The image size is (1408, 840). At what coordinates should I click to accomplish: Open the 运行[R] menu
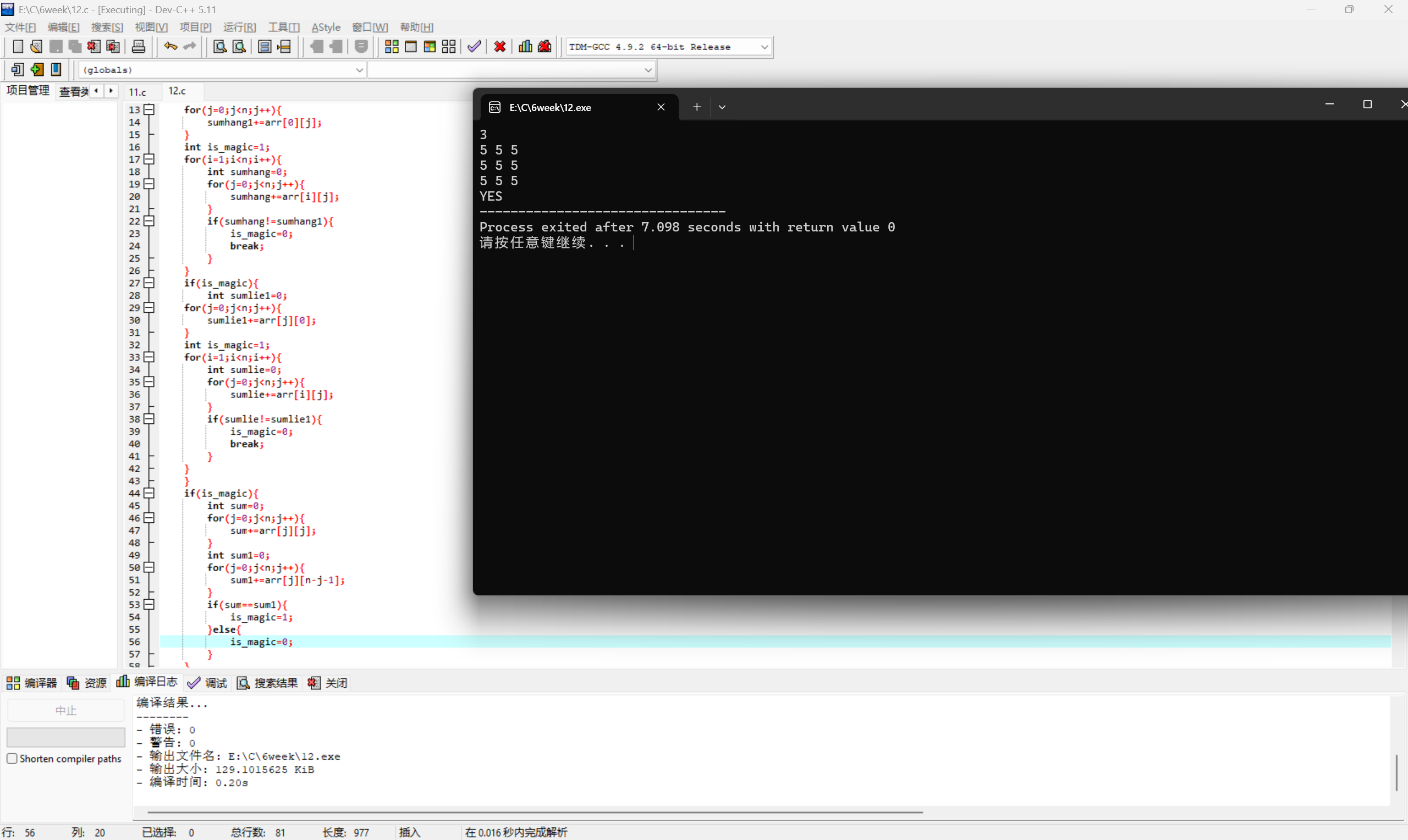coord(239,27)
